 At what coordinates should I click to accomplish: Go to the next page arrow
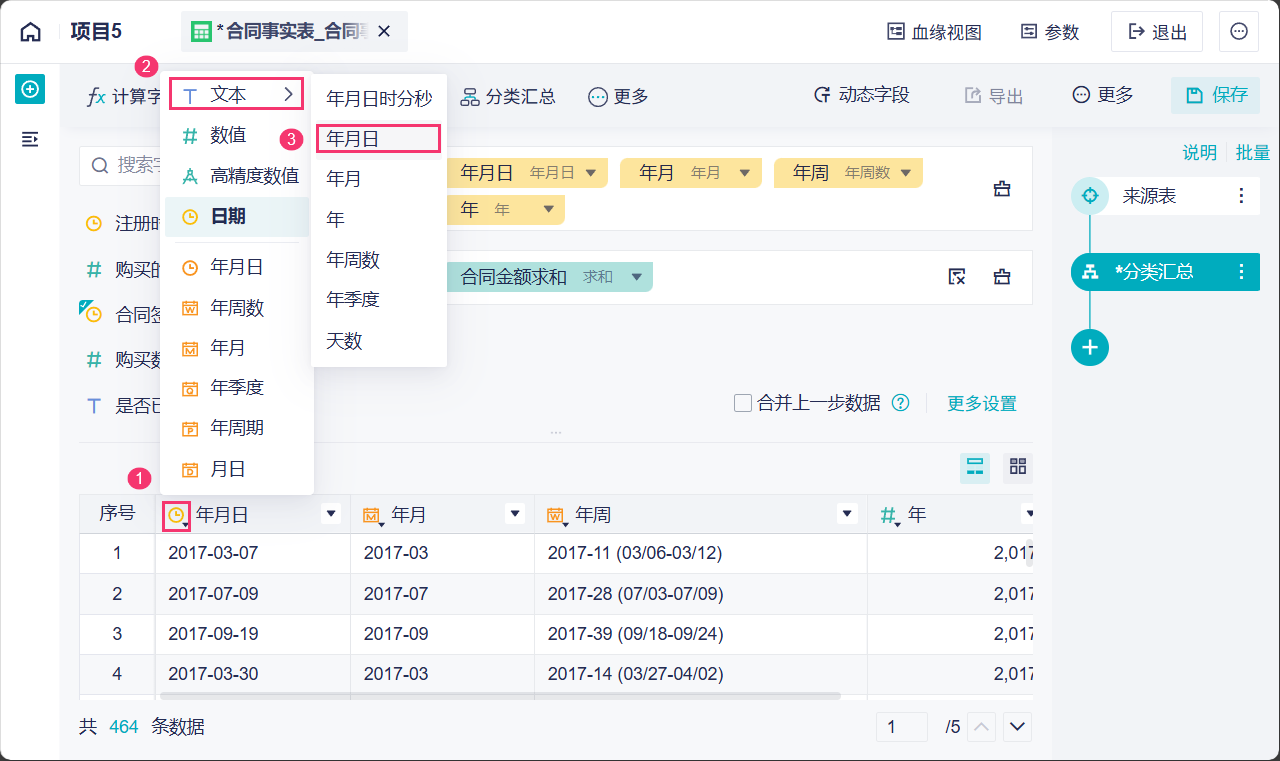pyautogui.click(x=1018, y=727)
